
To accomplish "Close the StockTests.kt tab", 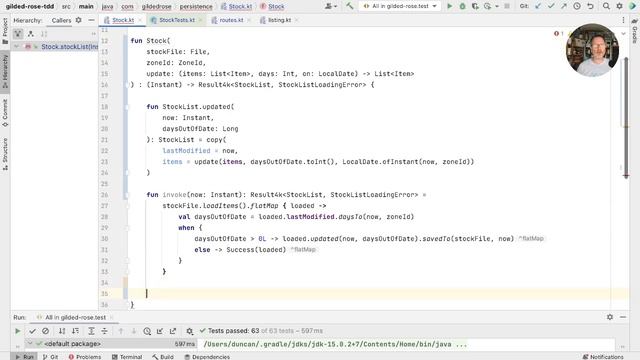I will point(200,20).
